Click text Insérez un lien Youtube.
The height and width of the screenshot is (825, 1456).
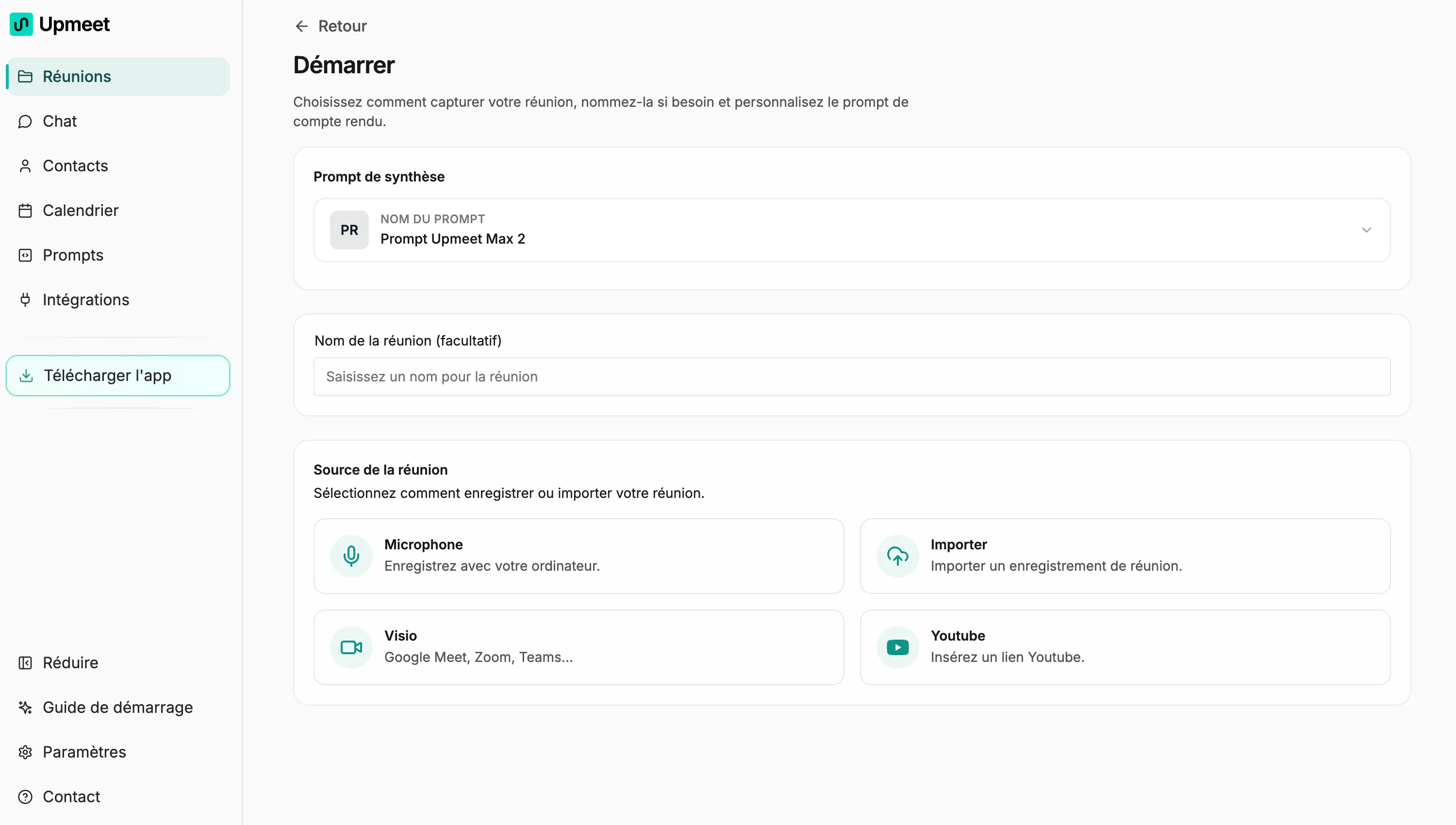pyautogui.click(x=1007, y=657)
